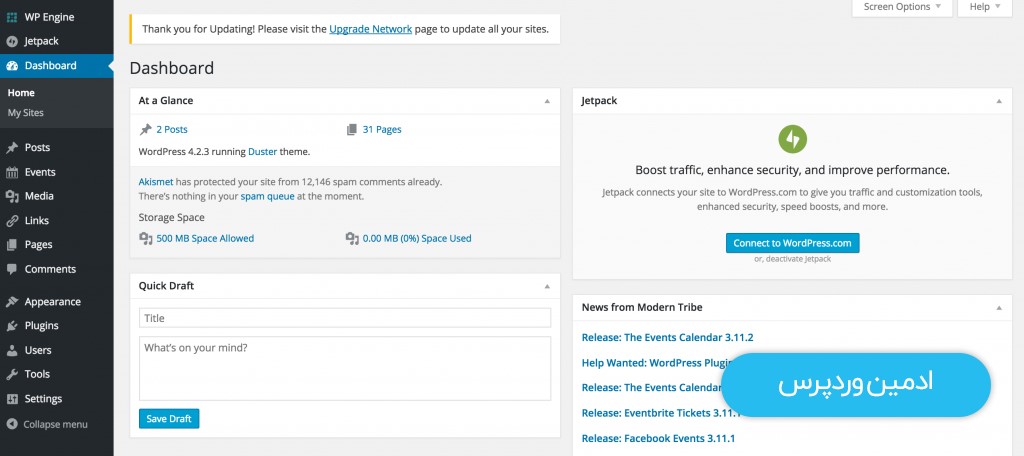Click the Save Draft button
The width and height of the screenshot is (1024, 456).
[169, 419]
